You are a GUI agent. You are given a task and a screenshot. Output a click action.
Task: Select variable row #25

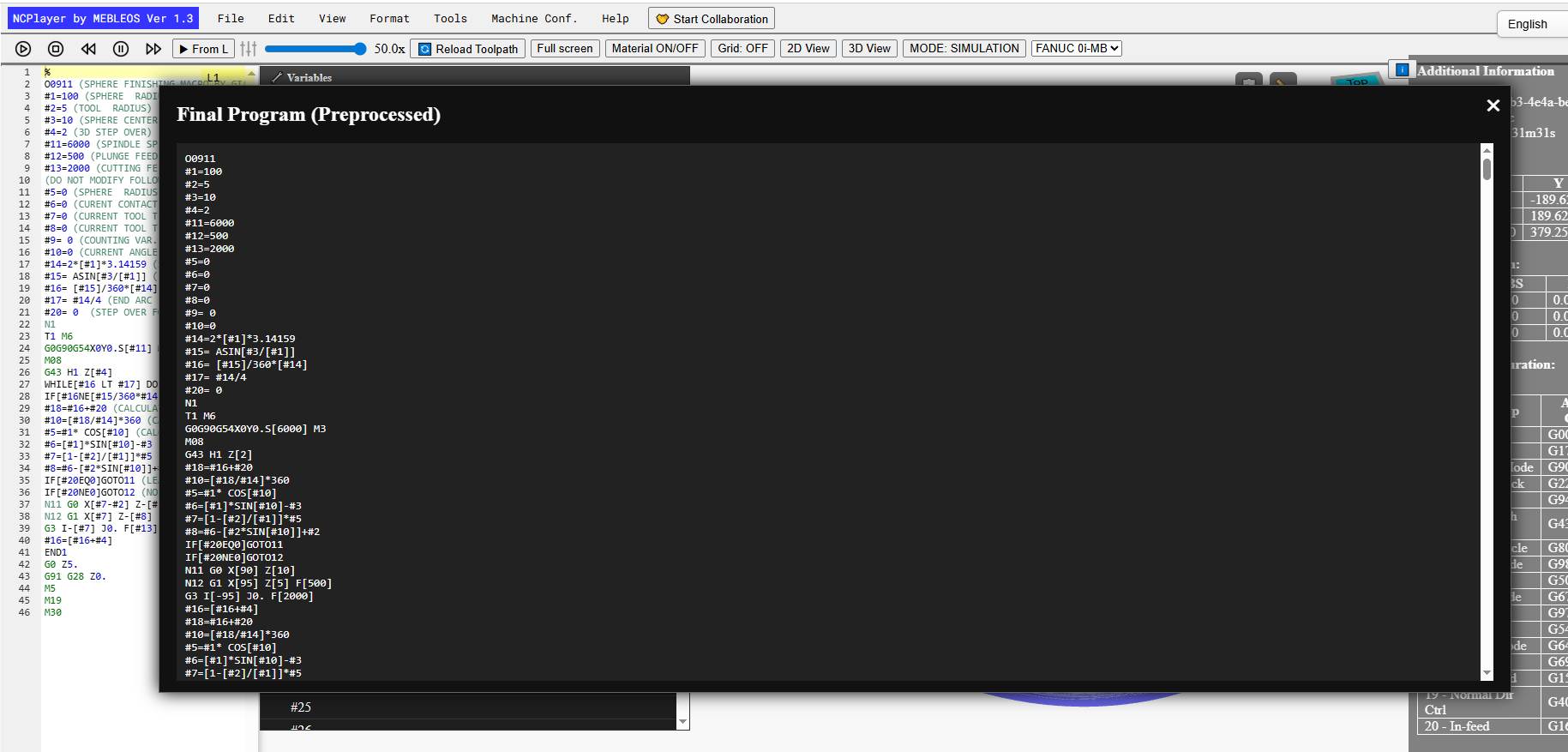pos(468,707)
